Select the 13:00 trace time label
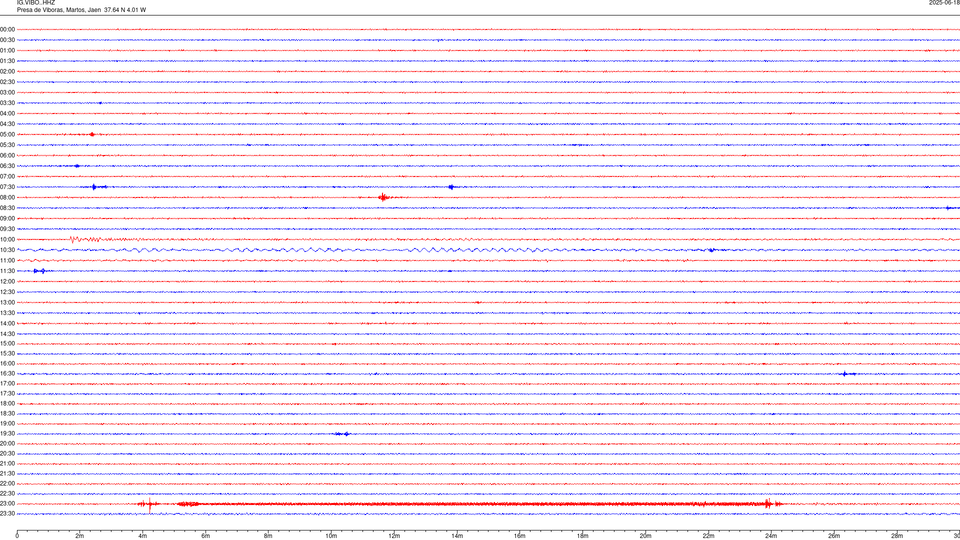960x540 pixels. tap(7, 302)
